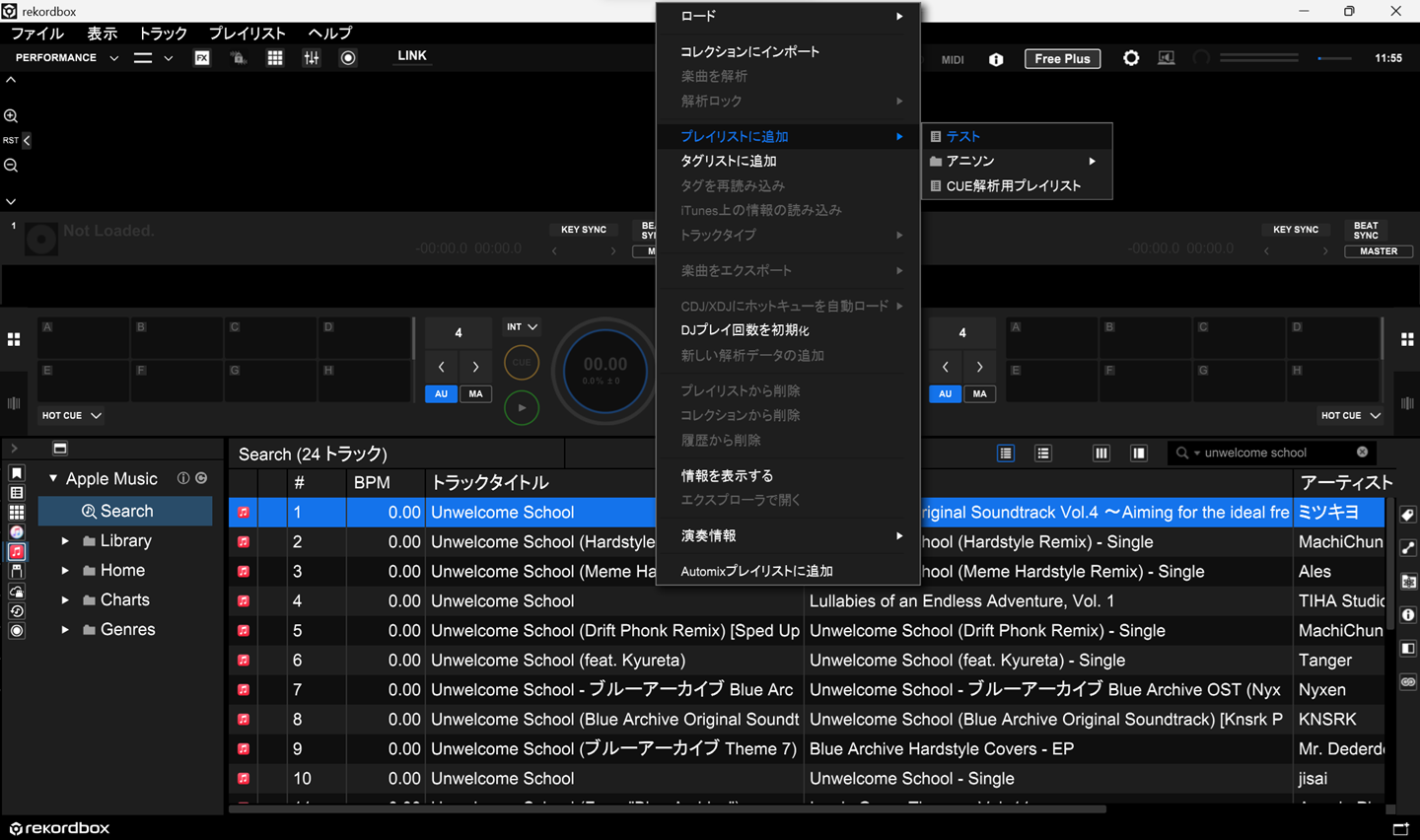The width and height of the screenshot is (1420, 840).
Task: Click the Apple Music info icon
Action: coord(183,478)
